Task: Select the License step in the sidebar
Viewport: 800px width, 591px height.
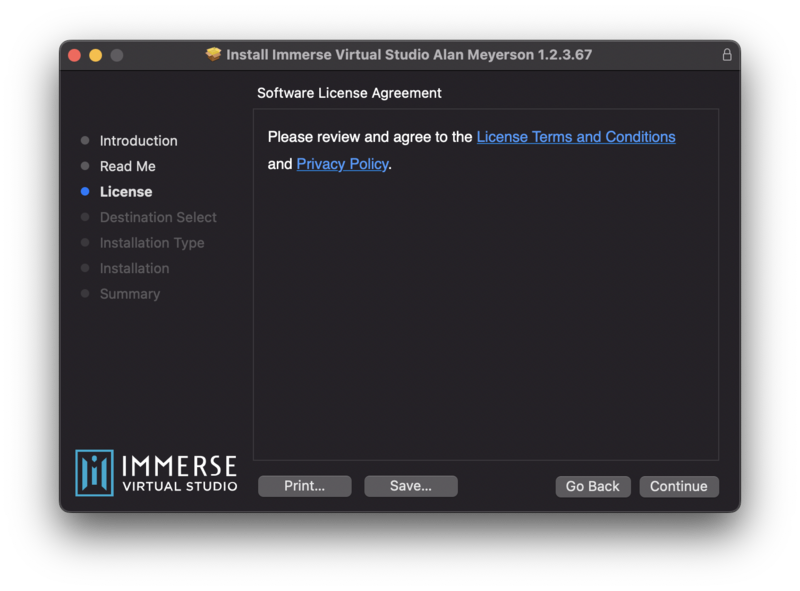Action: pyautogui.click(x=126, y=192)
